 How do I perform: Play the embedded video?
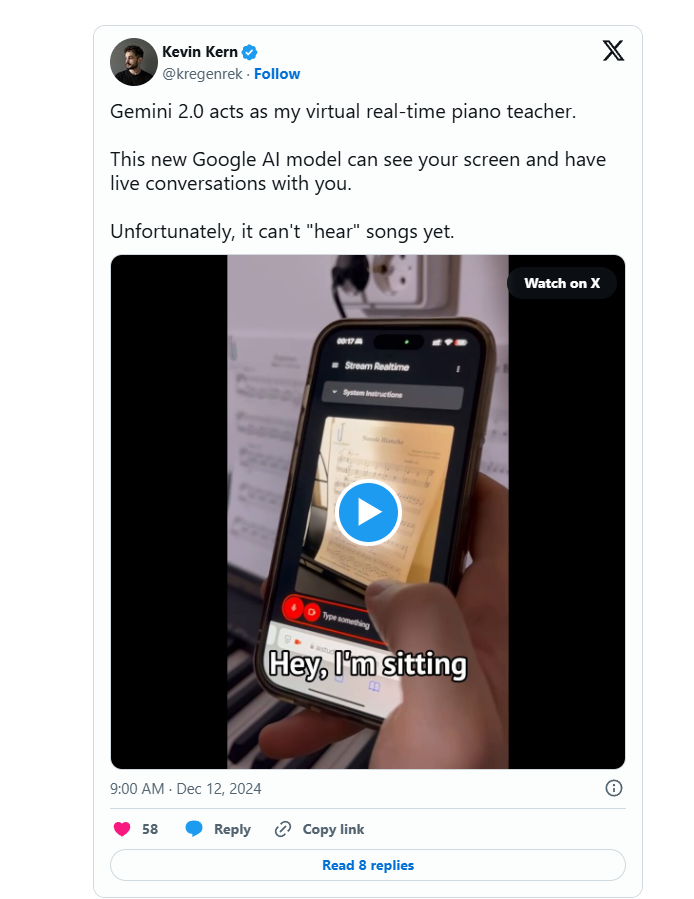click(x=368, y=512)
